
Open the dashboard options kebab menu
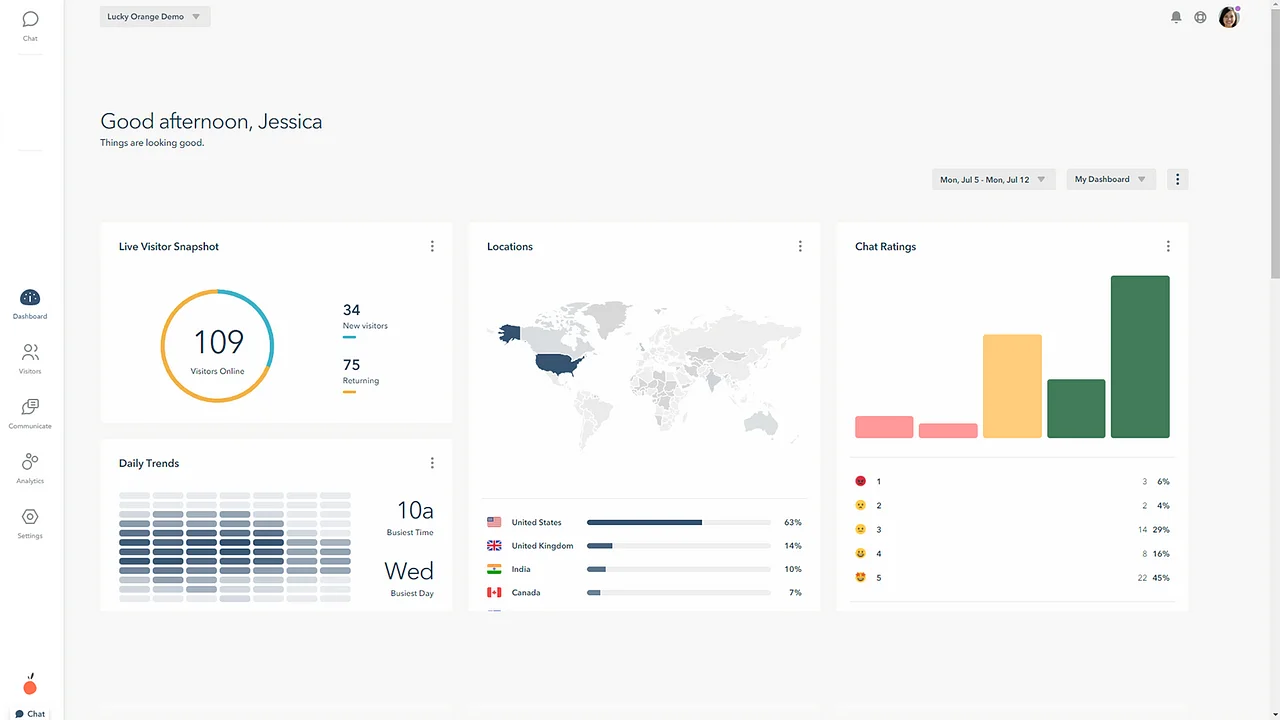pos(1177,180)
